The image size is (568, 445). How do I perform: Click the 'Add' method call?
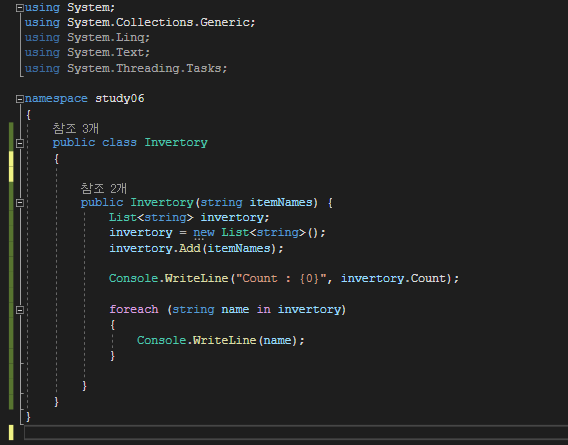point(190,248)
